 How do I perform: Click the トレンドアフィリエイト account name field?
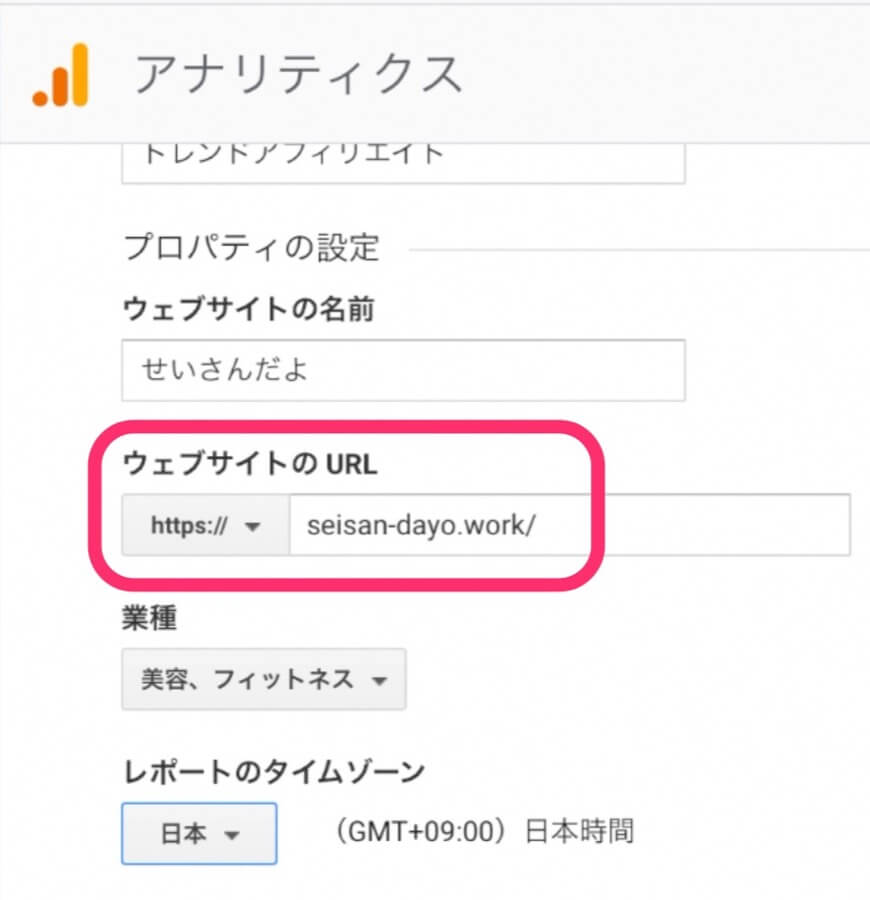(x=403, y=158)
